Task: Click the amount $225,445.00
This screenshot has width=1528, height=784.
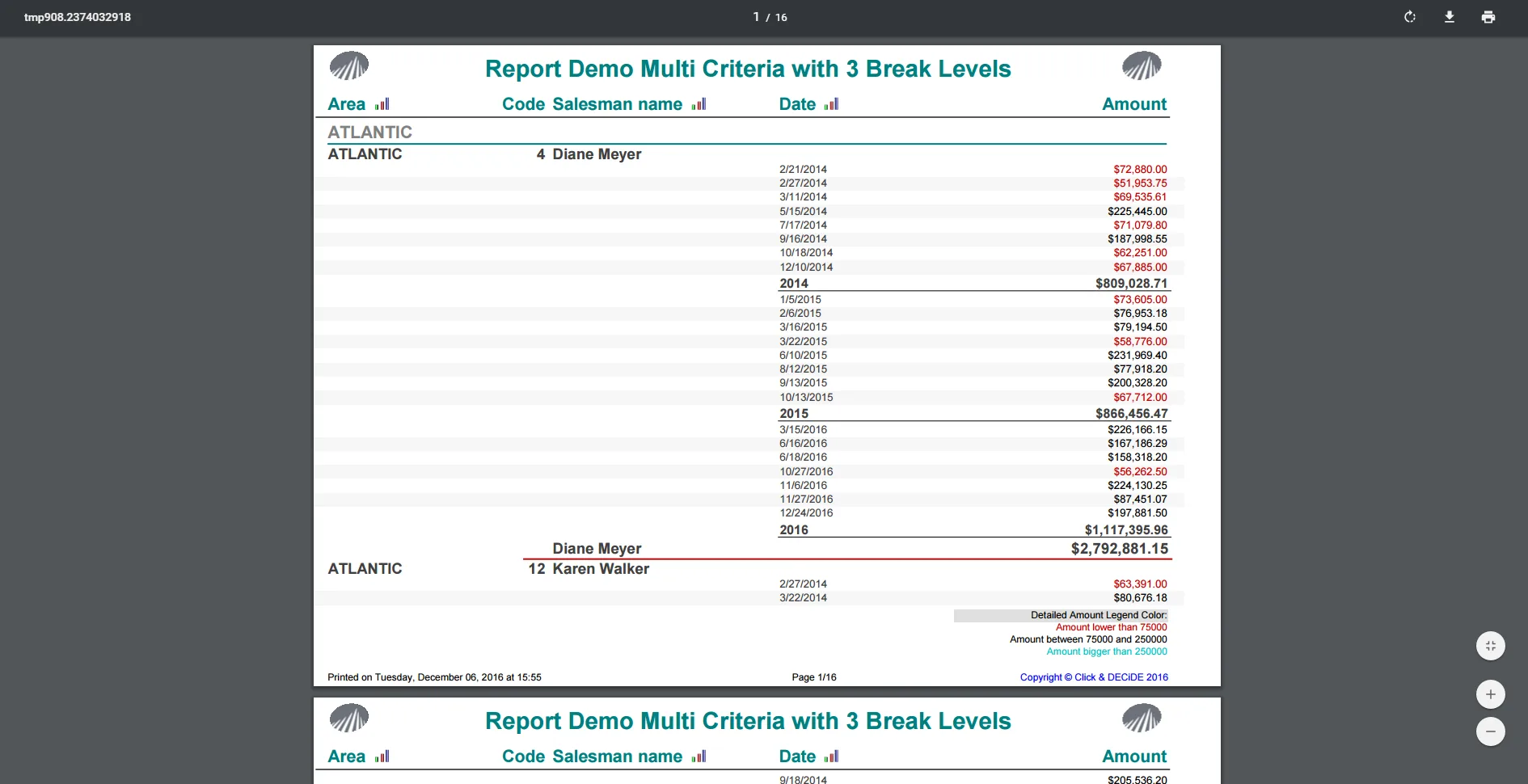Action: point(1138,212)
